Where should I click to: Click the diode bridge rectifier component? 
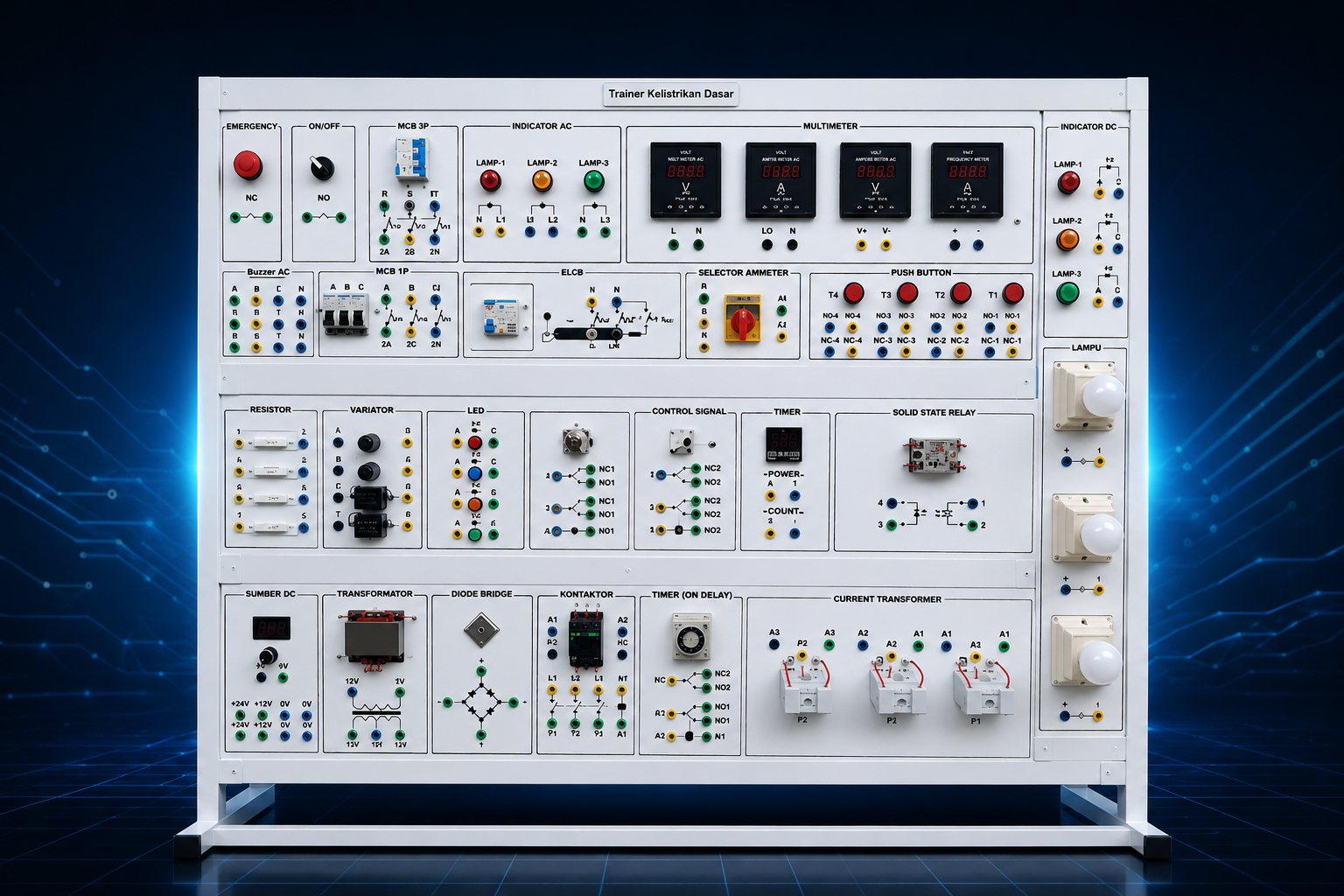481,629
